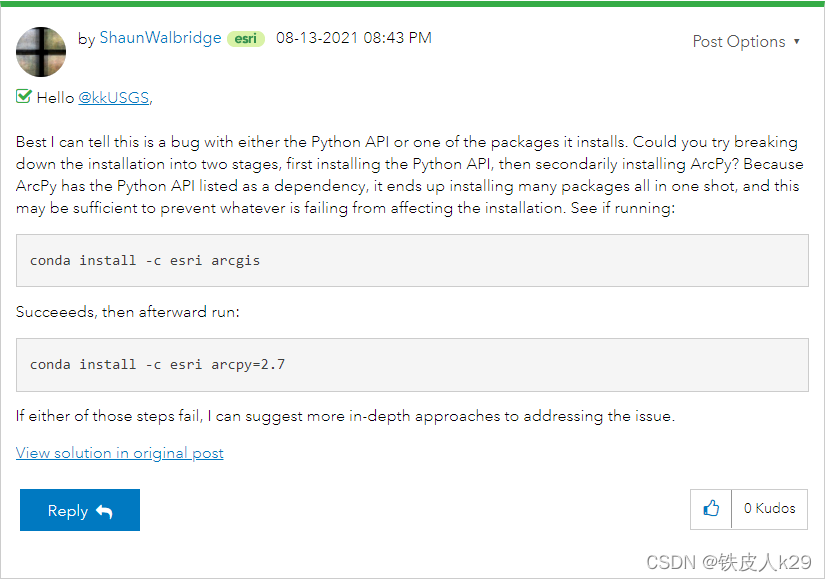Screen dimensions: 827x582
Task: Select the kudos thumb outline icon
Action: tap(710, 509)
